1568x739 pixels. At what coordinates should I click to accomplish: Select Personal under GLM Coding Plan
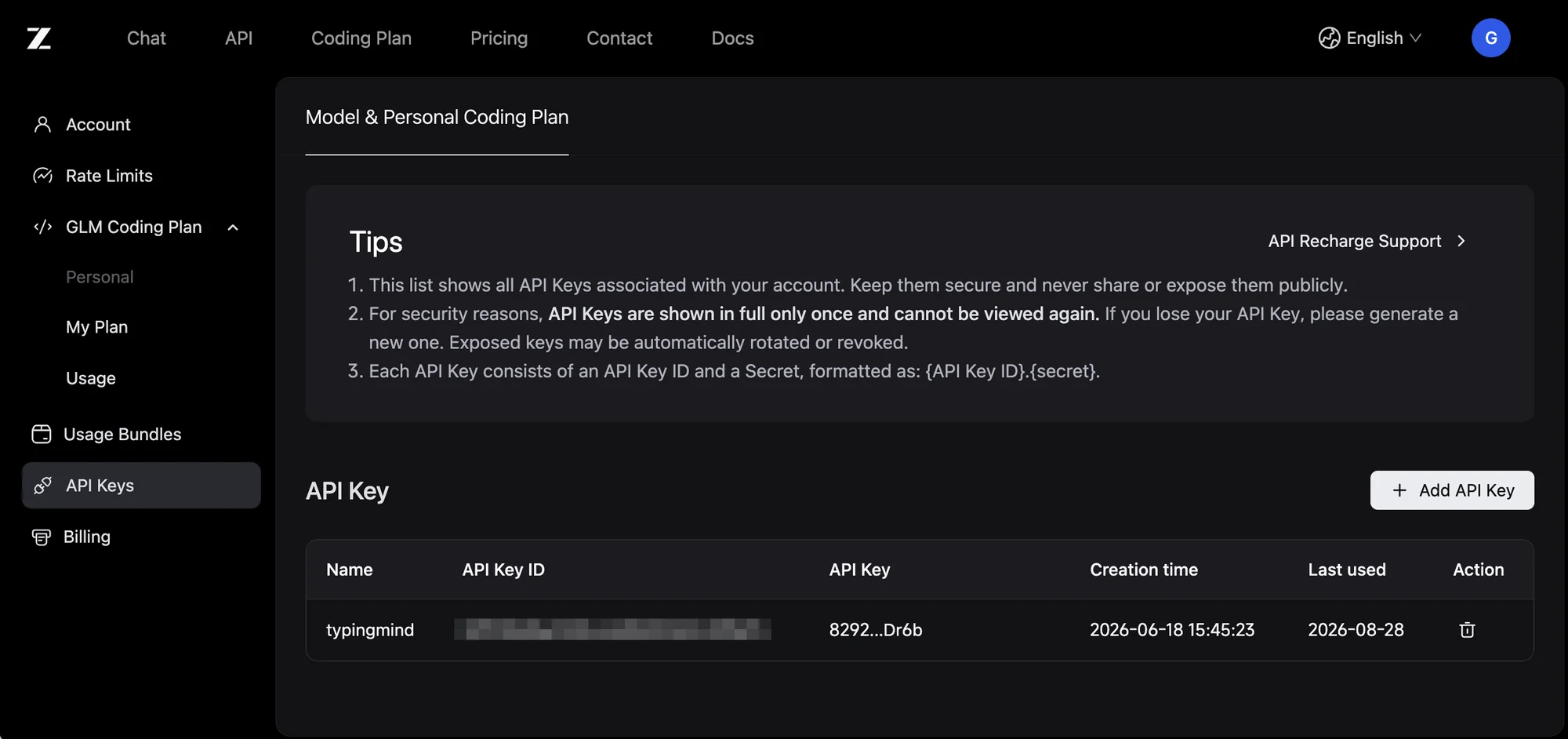100,277
